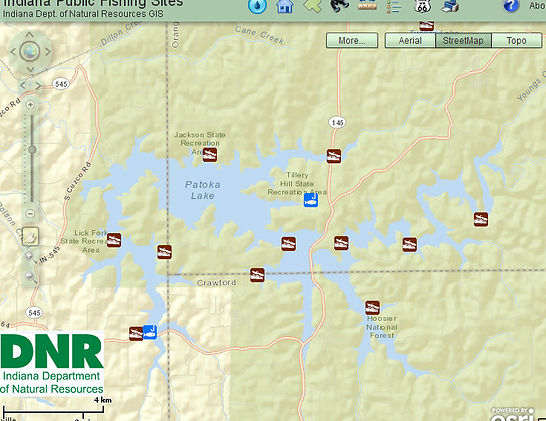Click boat ramp marker at Lick Fork Recreation Area

[114, 240]
